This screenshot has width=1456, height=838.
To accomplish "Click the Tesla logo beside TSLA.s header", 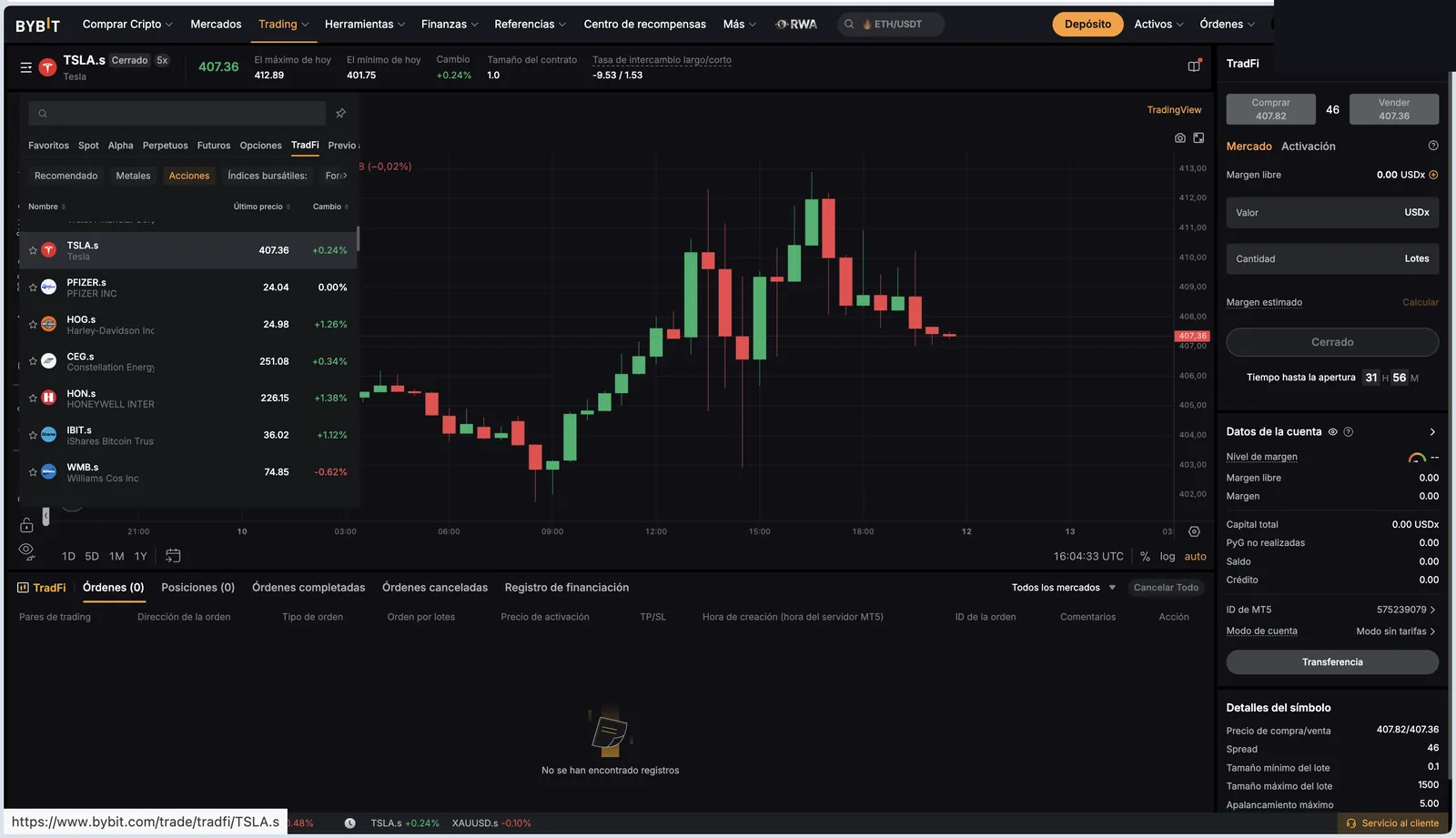I will tap(48, 67).
